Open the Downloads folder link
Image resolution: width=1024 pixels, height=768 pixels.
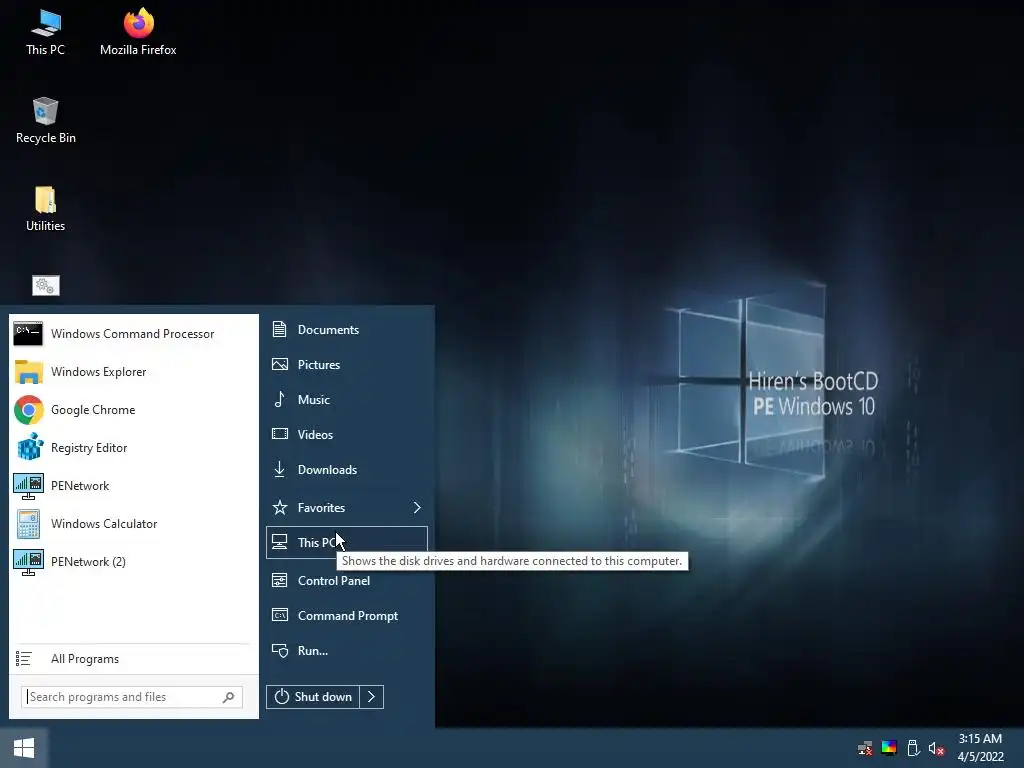click(347, 470)
